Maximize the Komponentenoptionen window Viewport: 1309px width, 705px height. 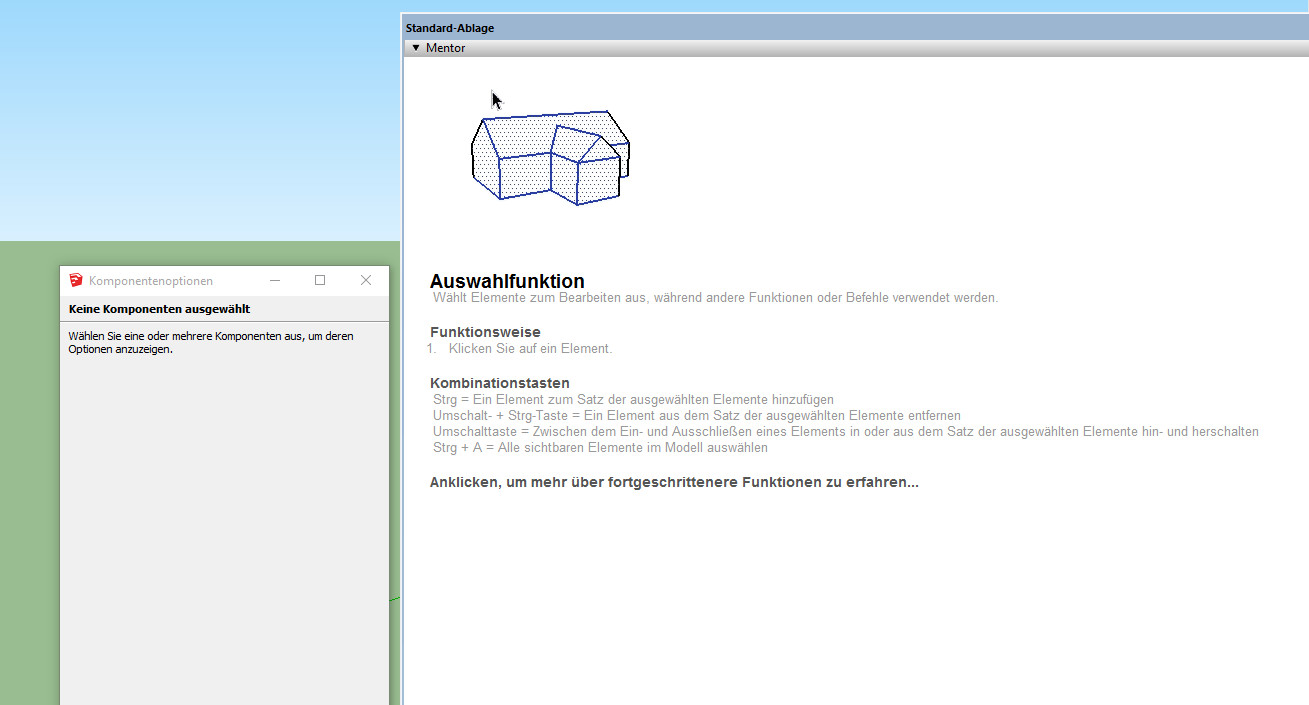[x=320, y=281]
